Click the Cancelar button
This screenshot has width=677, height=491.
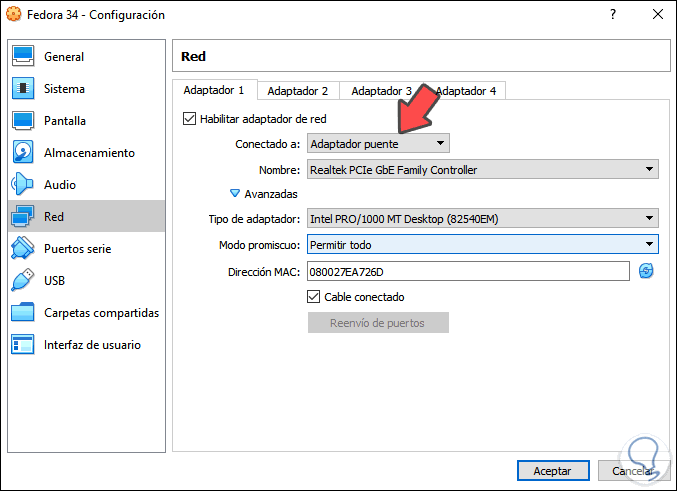(x=632, y=470)
